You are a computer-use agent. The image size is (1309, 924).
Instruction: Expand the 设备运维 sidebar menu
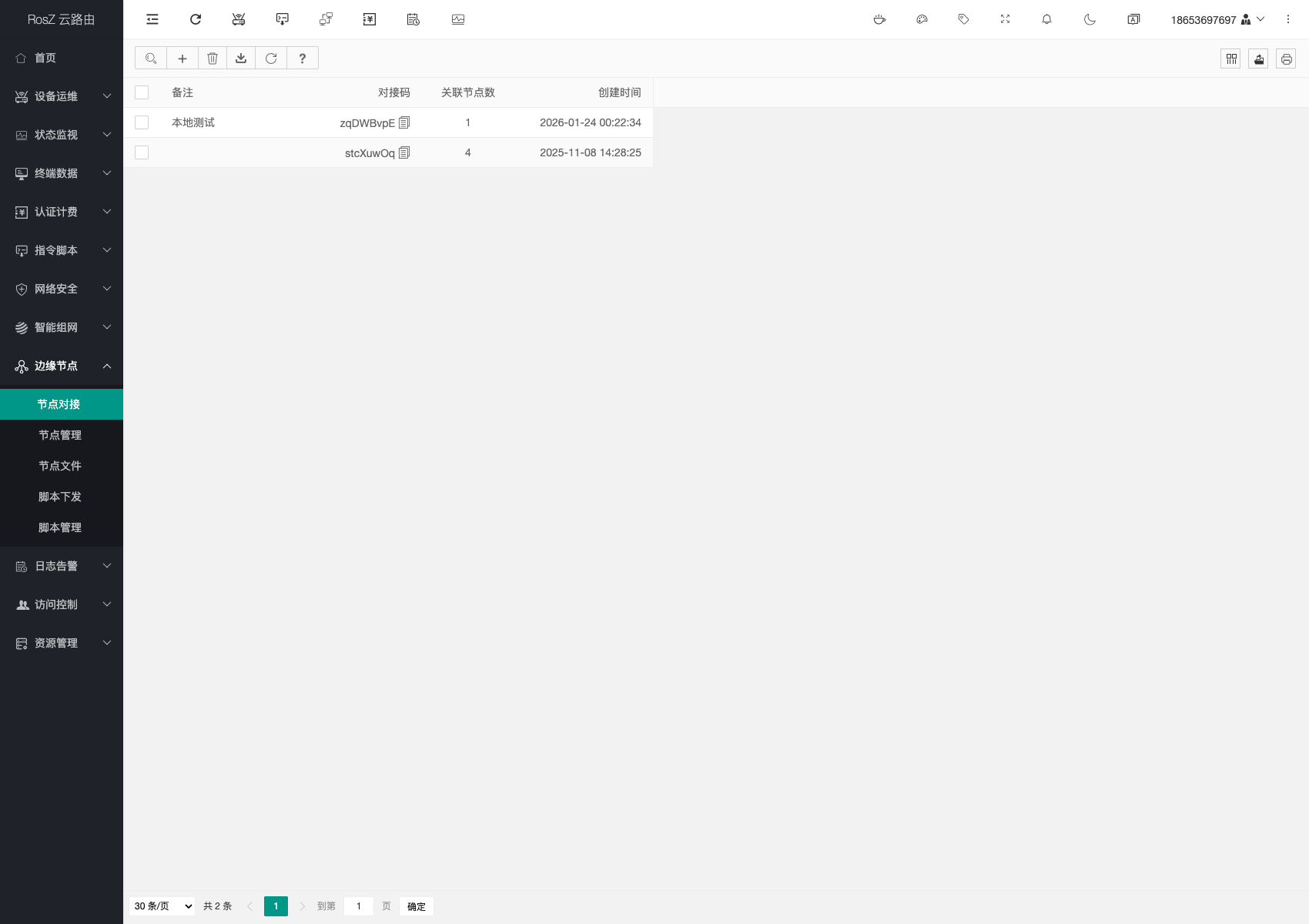point(62,96)
